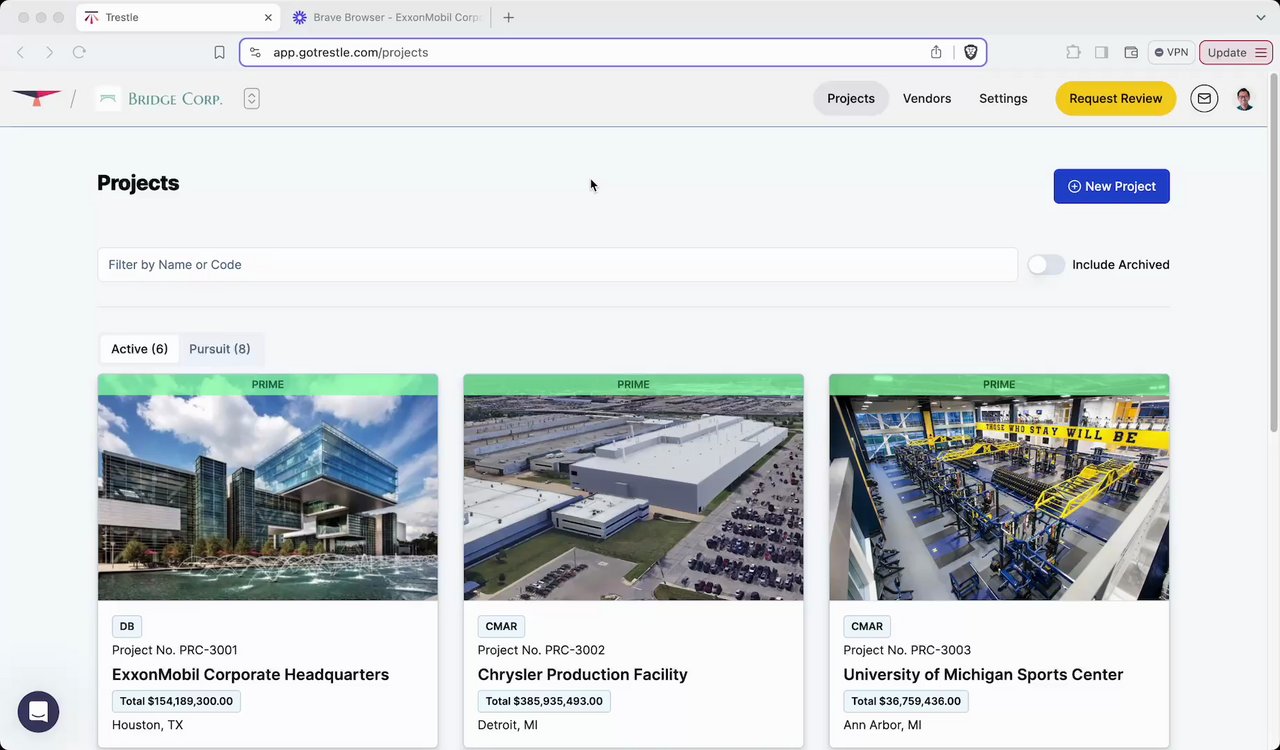Open the Settings nav item

[1003, 98]
